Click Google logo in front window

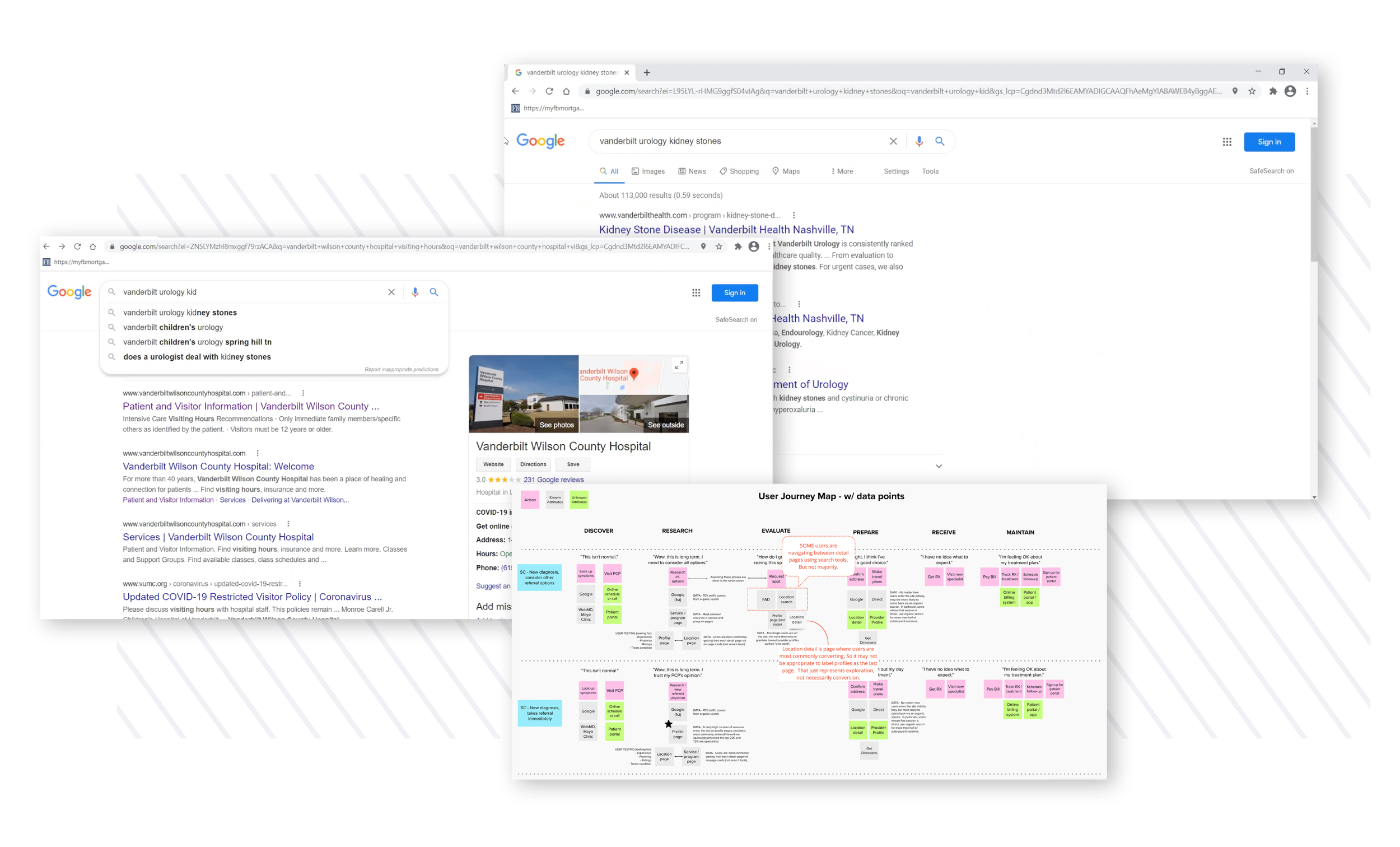[69, 292]
